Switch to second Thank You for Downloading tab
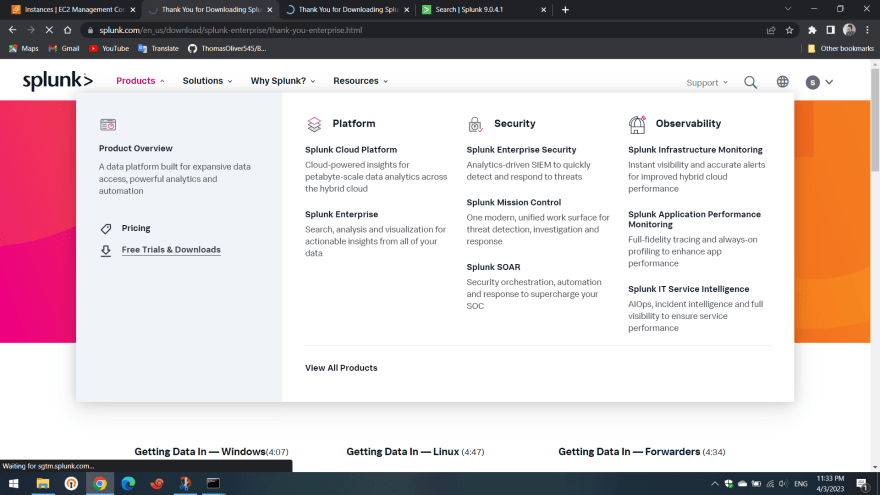Screen dimensions: 880x495 pos(347,10)
